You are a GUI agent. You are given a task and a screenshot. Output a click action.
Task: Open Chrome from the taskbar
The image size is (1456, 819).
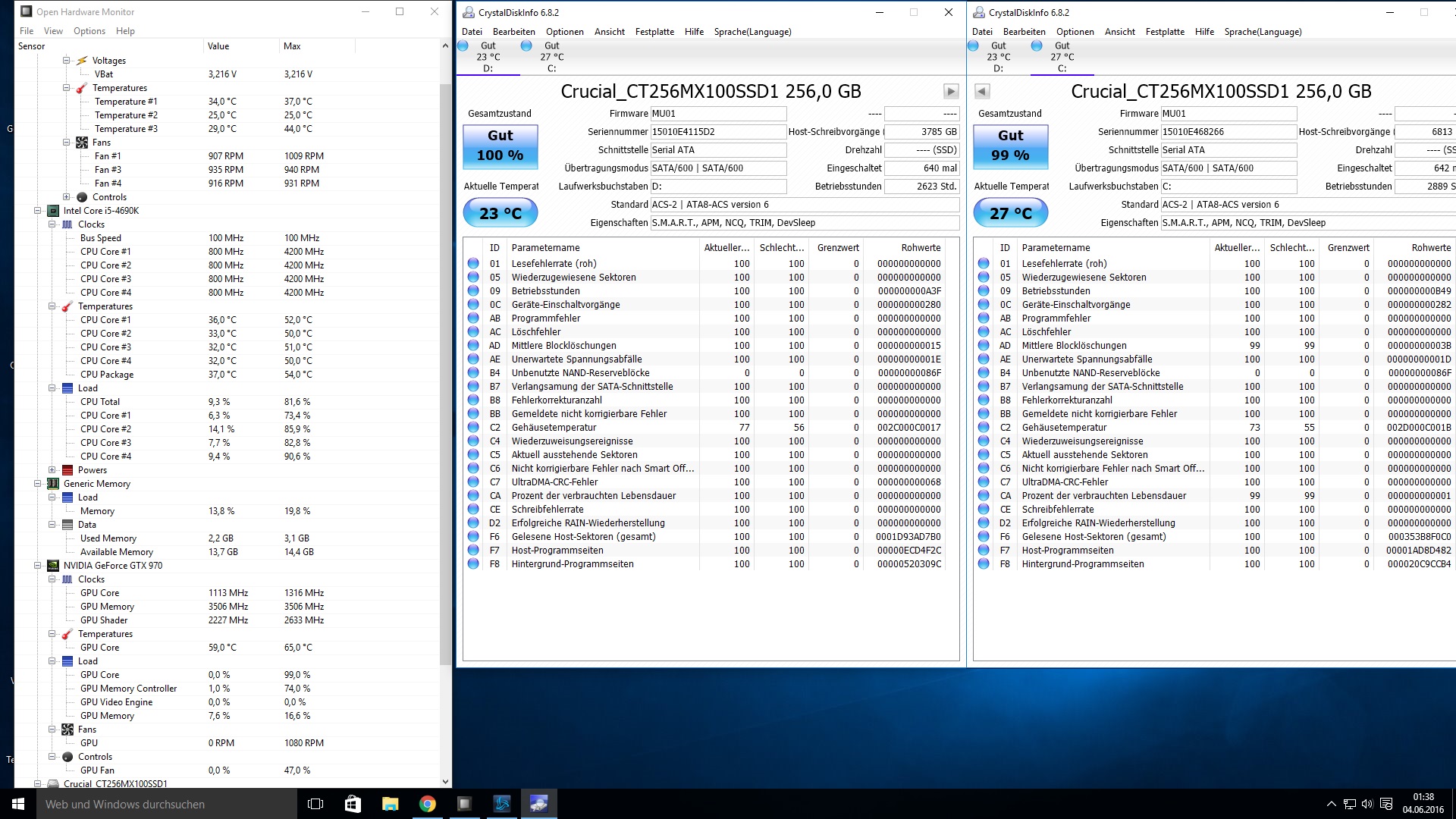(x=428, y=804)
